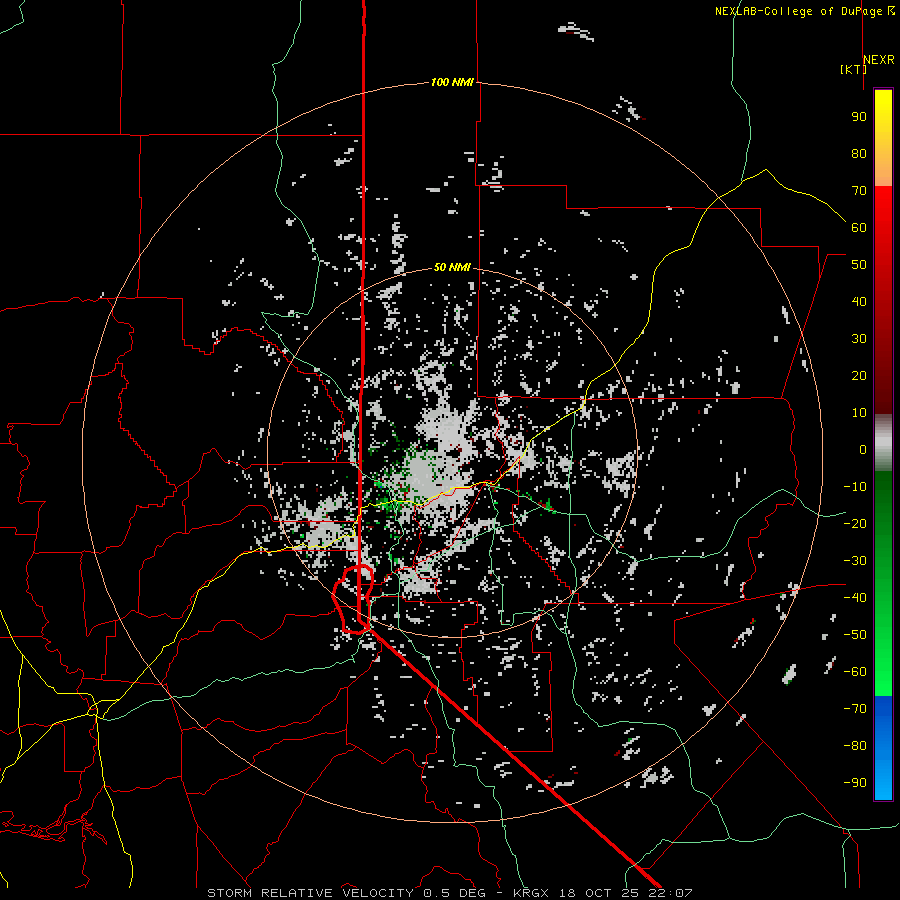900x900 pixels.
Task: Click the -70 knot scale value
Action: [855, 709]
